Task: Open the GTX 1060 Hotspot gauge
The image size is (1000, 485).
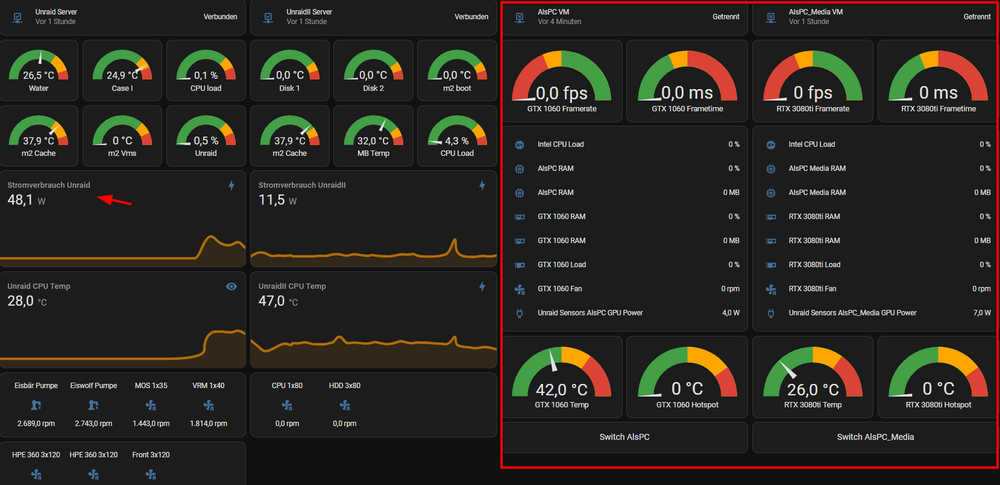Action: point(687,377)
